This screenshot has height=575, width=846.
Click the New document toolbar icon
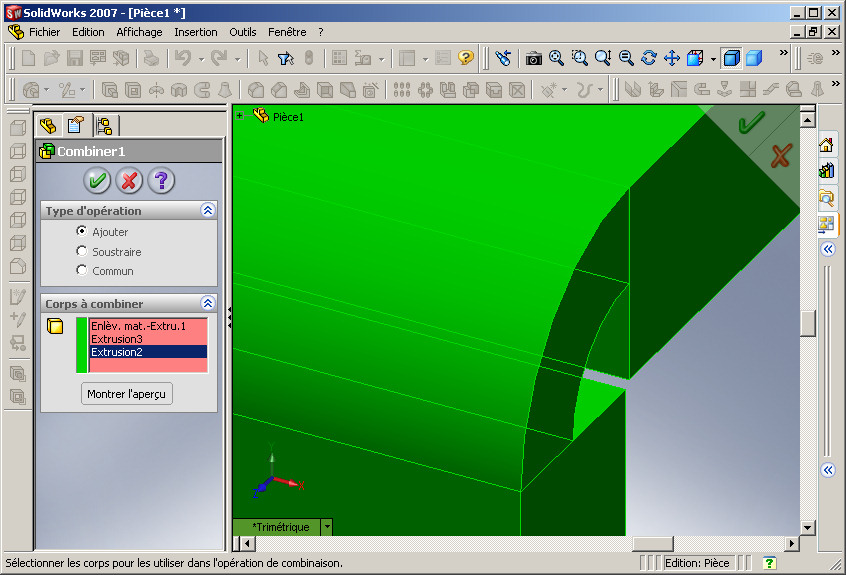[28, 58]
